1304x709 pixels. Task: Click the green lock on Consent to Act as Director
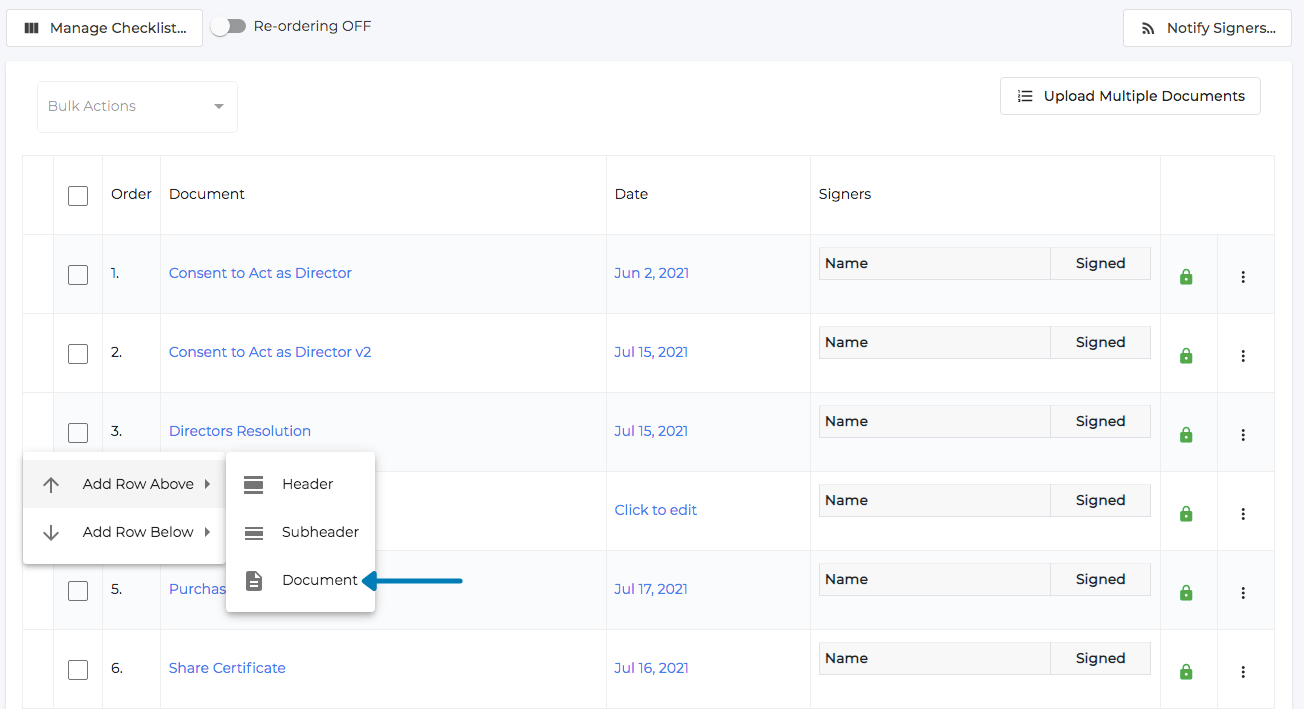pyautogui.click(x=1186, y=276)
